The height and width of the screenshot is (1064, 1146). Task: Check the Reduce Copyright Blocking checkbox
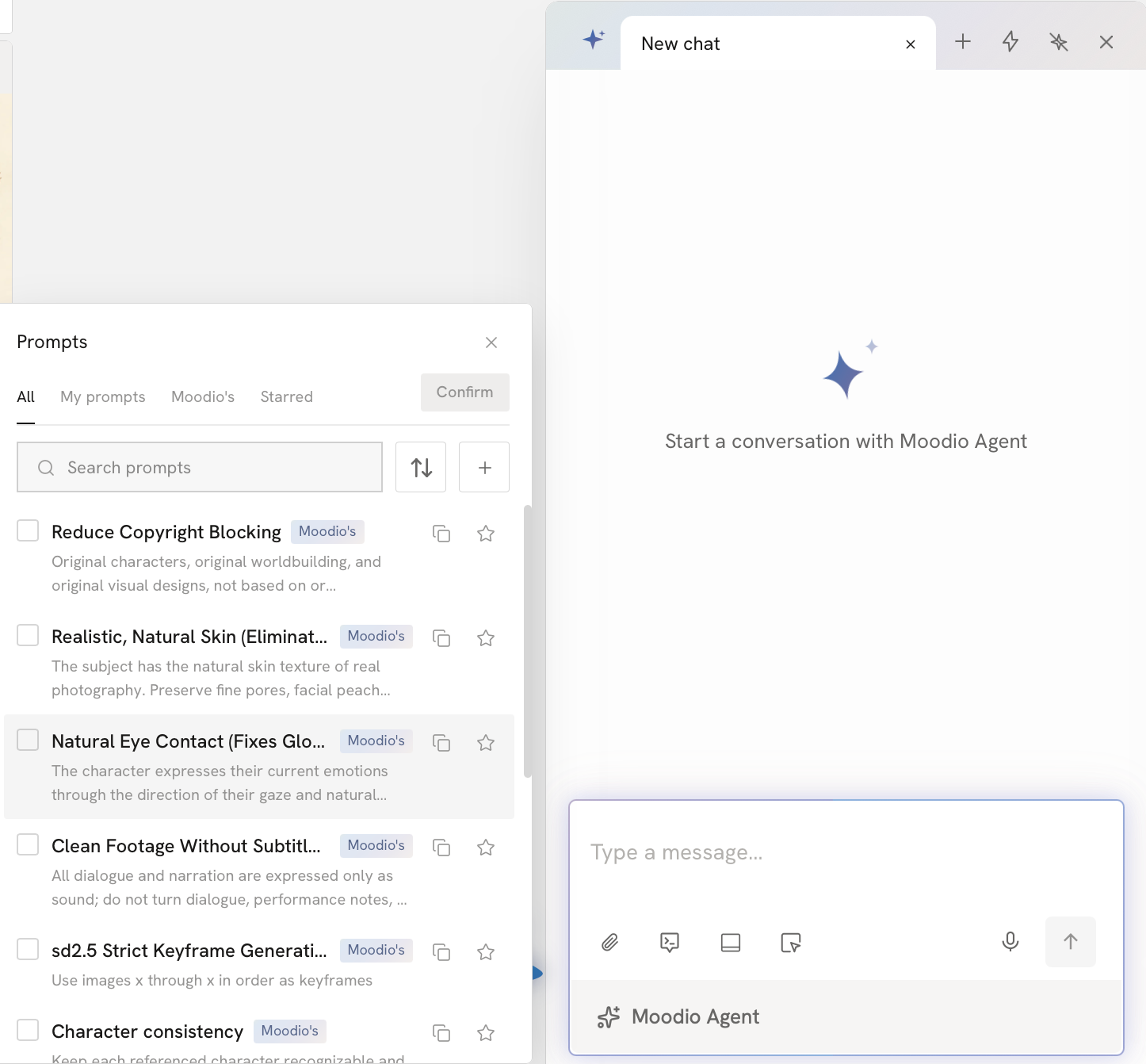pyautogui.click(x=28, y=530)
